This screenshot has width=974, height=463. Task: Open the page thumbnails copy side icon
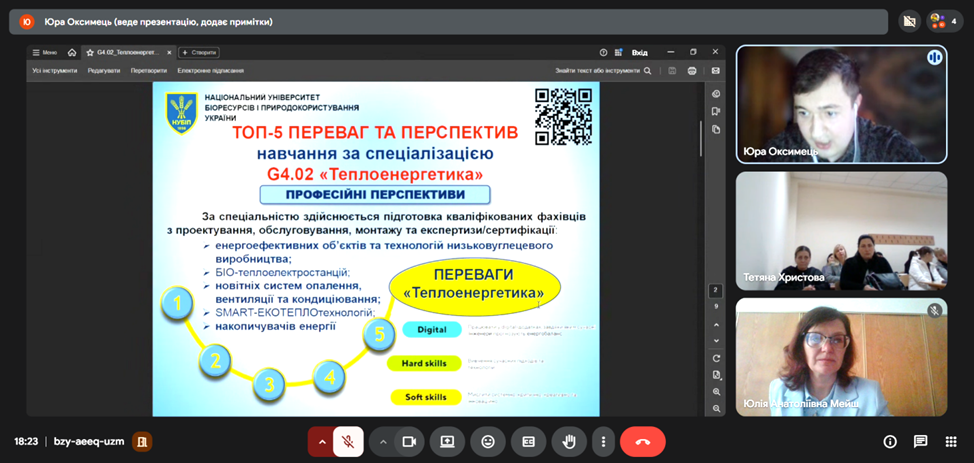[x=717, y=129]
